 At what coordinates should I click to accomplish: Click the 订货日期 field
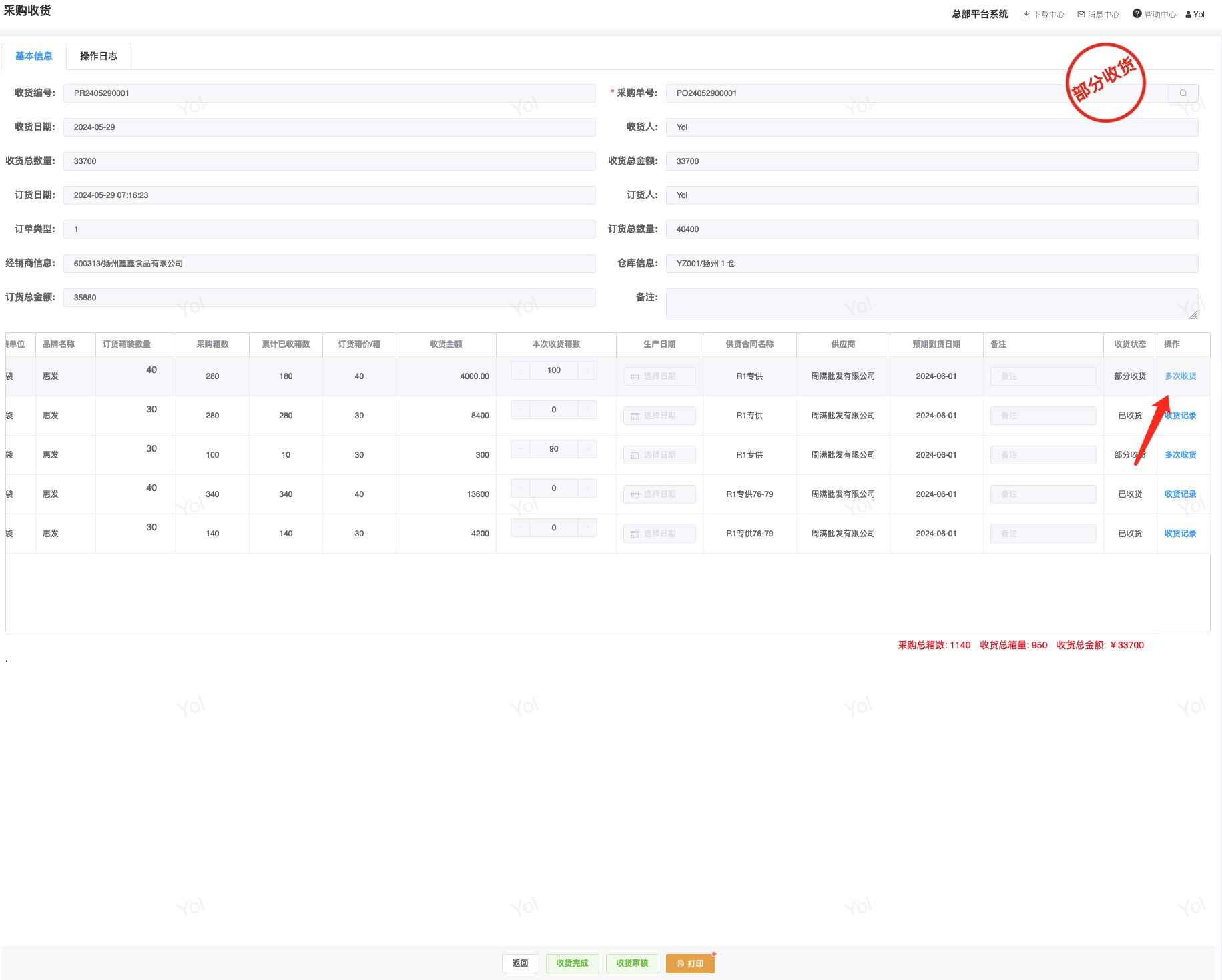tap(330, 195)
